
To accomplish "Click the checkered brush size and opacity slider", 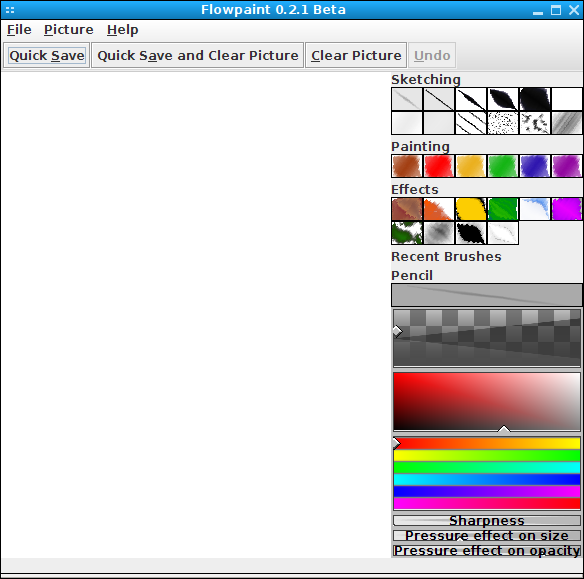I will pos(487,338).
